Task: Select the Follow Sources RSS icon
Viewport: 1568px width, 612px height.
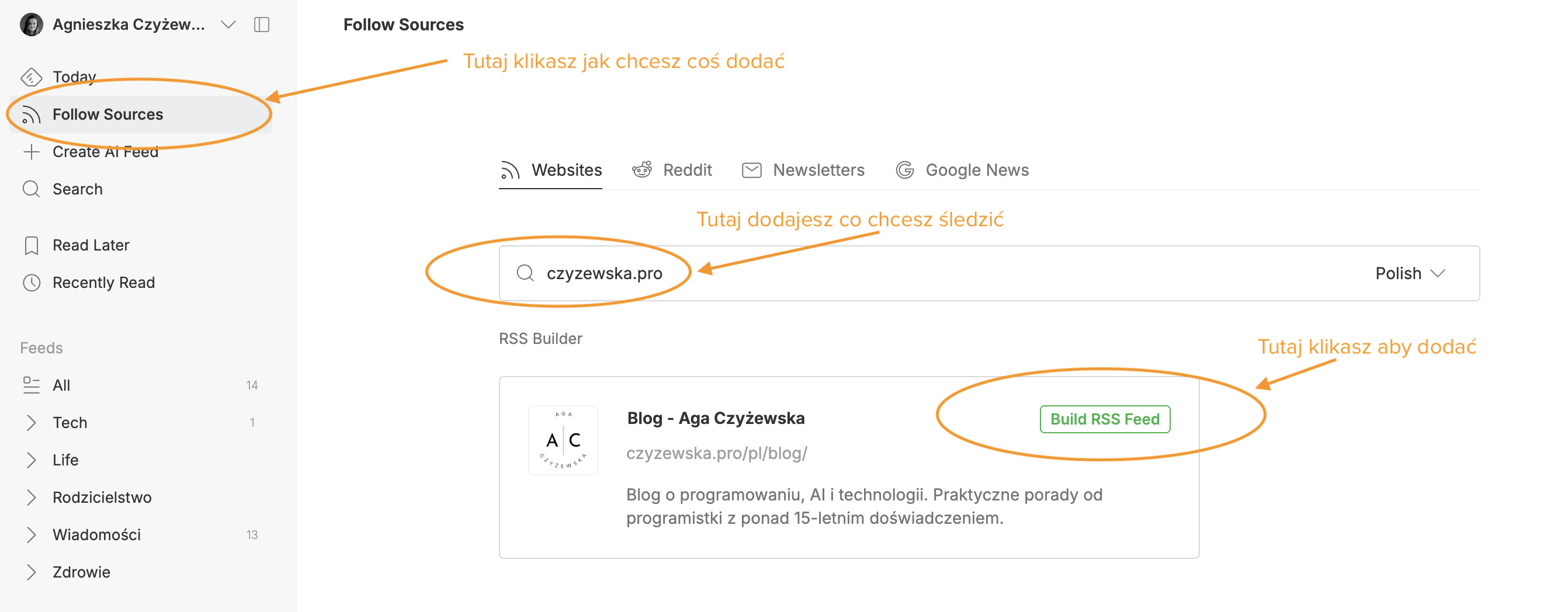Action: [x=31, y=114]
